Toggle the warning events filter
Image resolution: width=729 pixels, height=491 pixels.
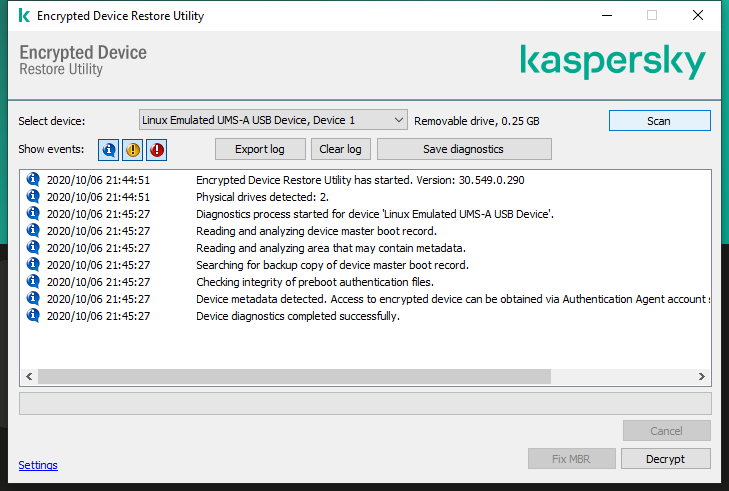coord(132,150)
